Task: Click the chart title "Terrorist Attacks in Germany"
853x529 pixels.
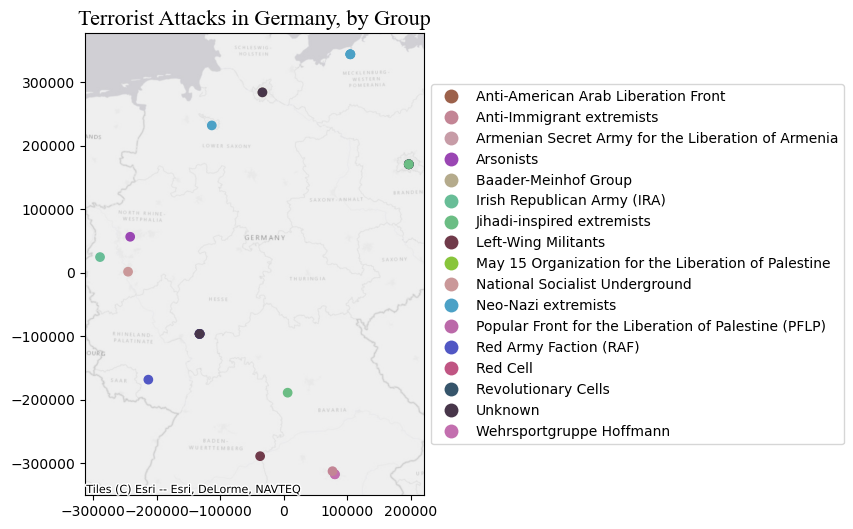Action: tap(254, 19)
